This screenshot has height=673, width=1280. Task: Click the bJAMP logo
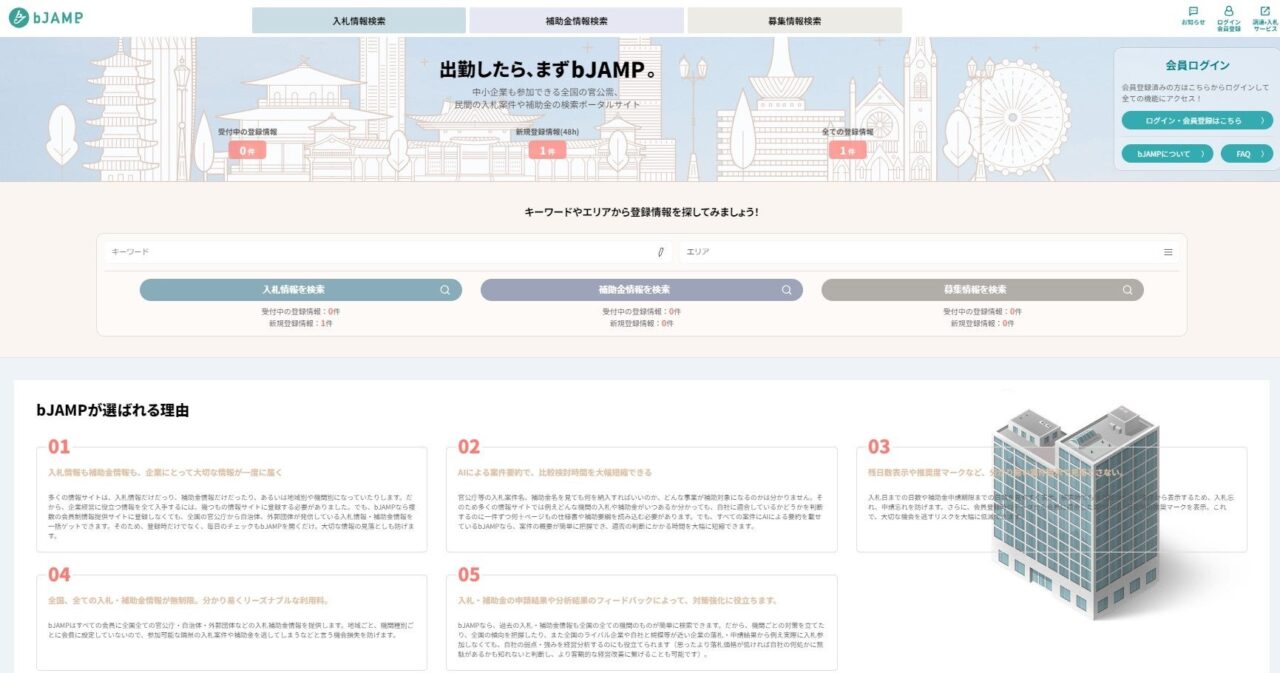click(x=46, y=18)
